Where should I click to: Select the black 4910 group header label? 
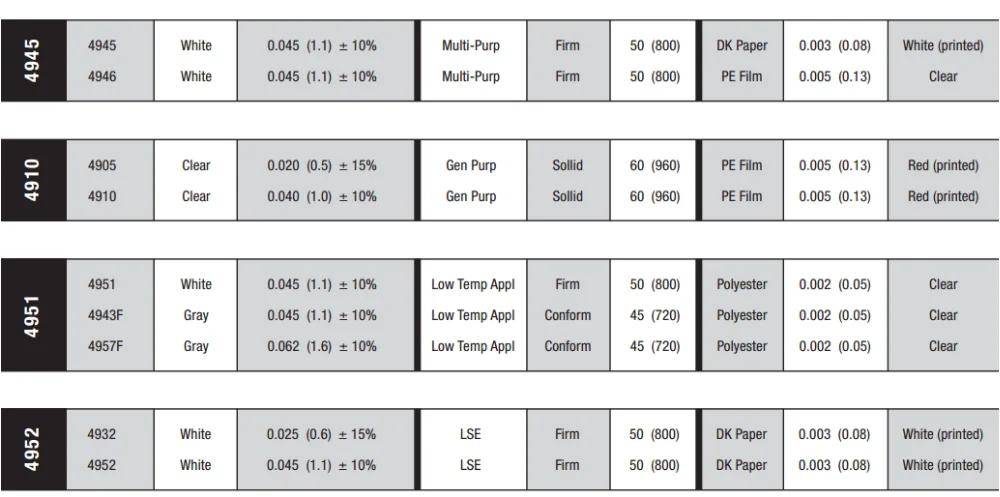click(33, 180)
